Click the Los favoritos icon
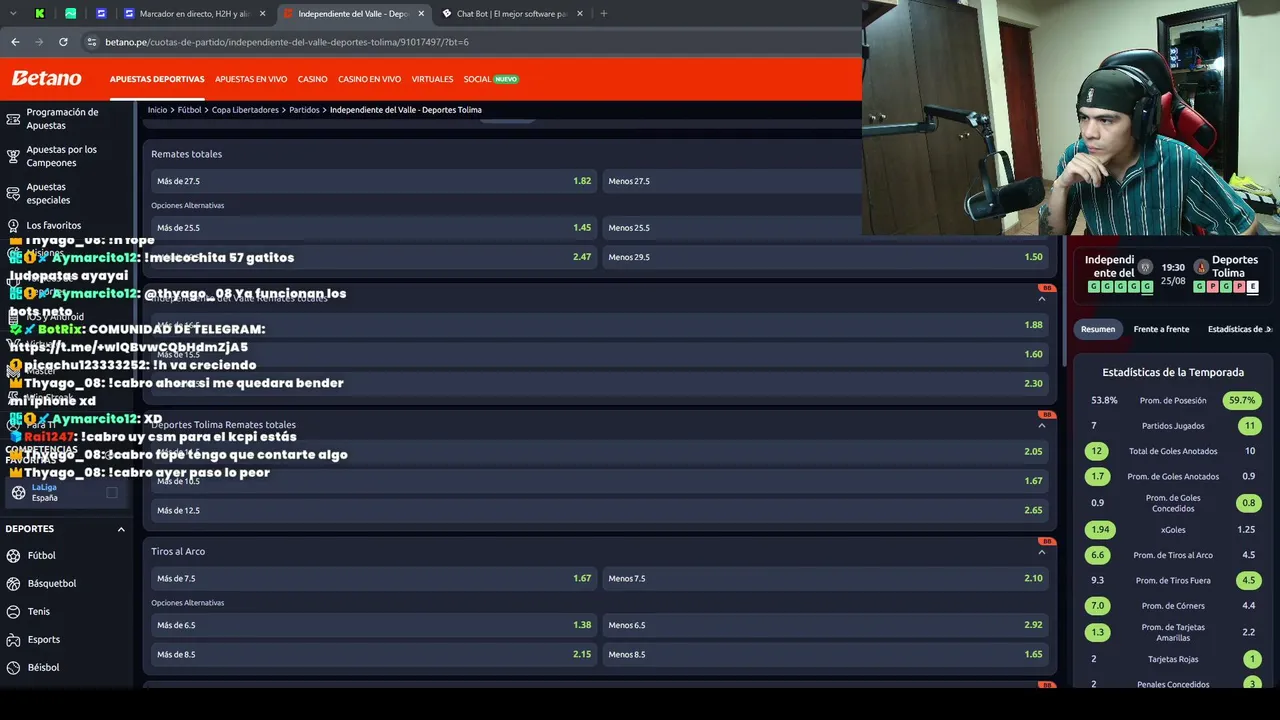The width and height of the screenshot is (1280, 720). click(13, 226)
